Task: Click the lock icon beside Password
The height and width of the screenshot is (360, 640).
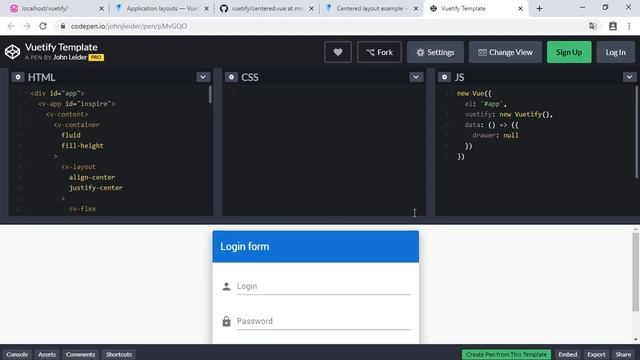Action: (226, 321)
